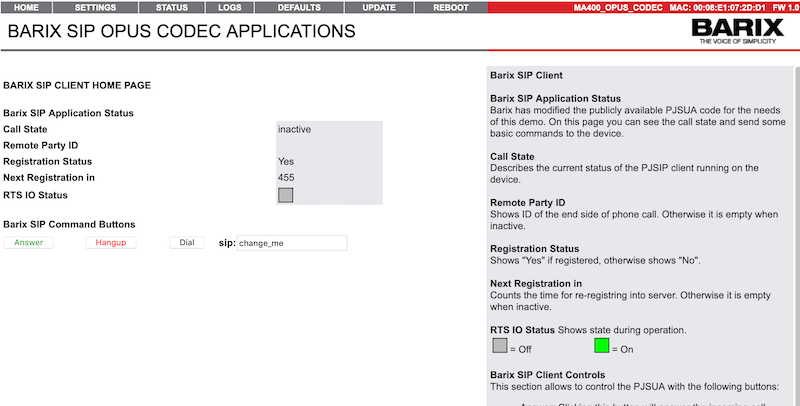
Task: Select the REBOOT tab
Action: 451,8
